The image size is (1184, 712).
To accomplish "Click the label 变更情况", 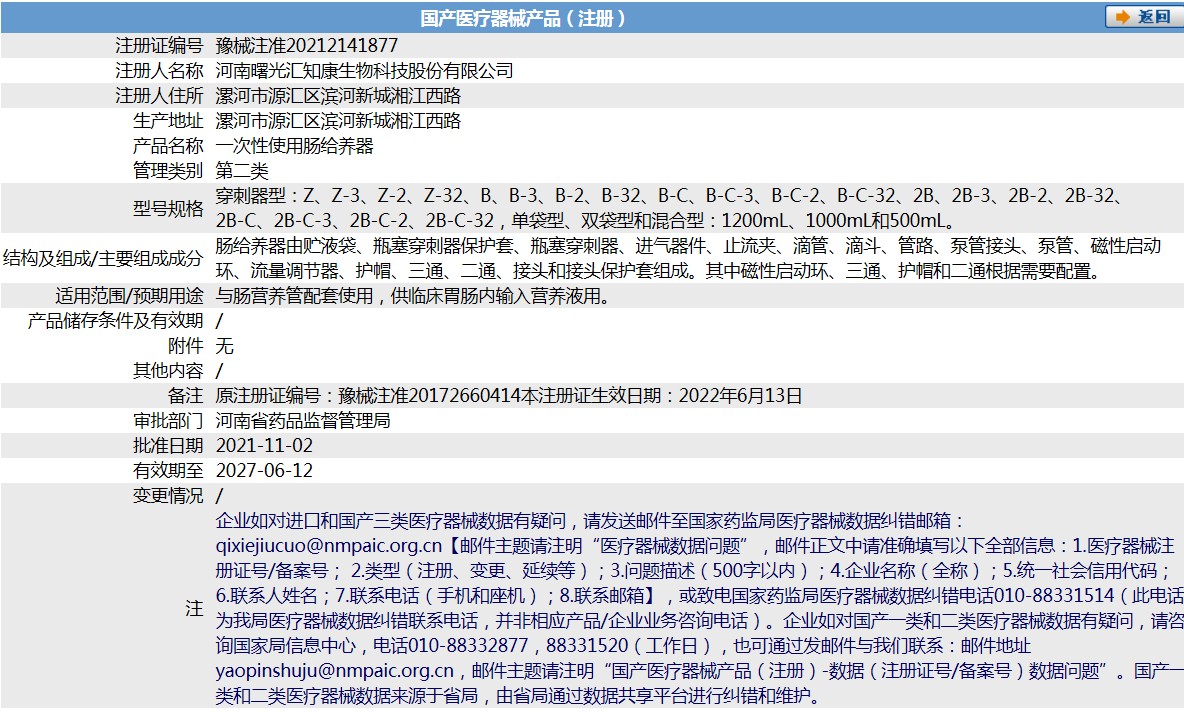I will click(168, 495).
